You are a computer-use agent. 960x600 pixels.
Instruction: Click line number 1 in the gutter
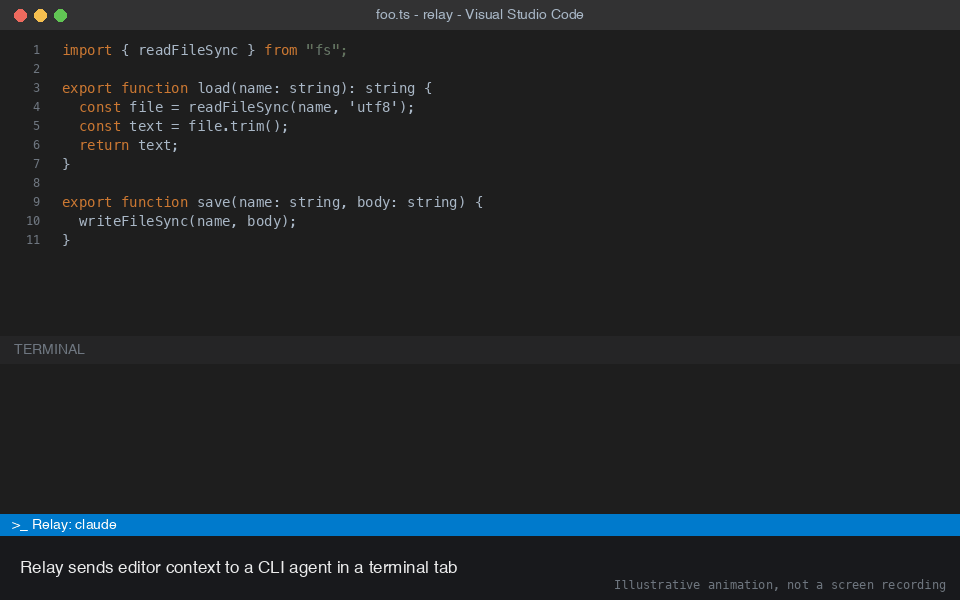click(37, 50)
